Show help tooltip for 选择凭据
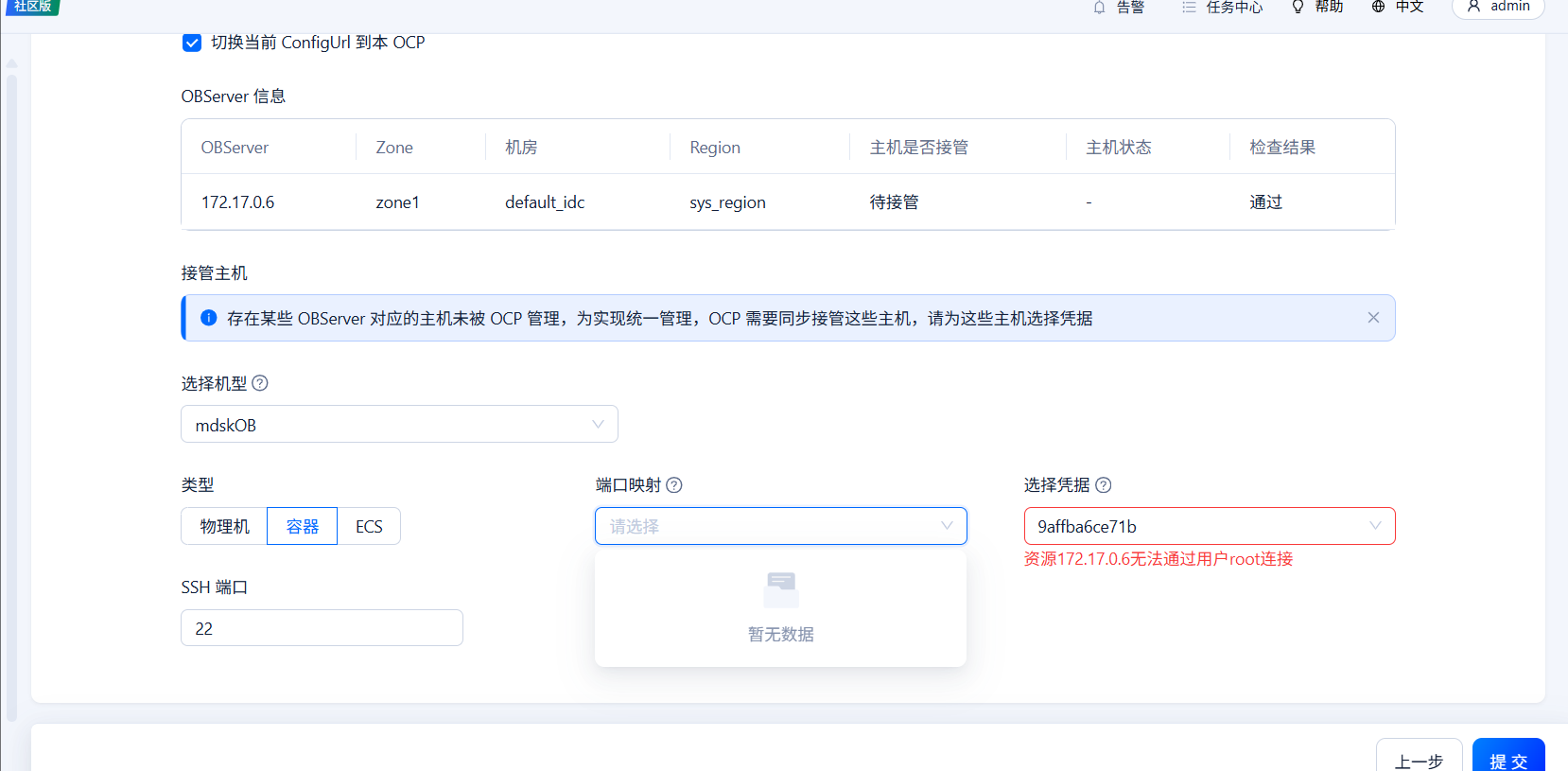Screen dimensions: 1568x771 click(1104, 485)
